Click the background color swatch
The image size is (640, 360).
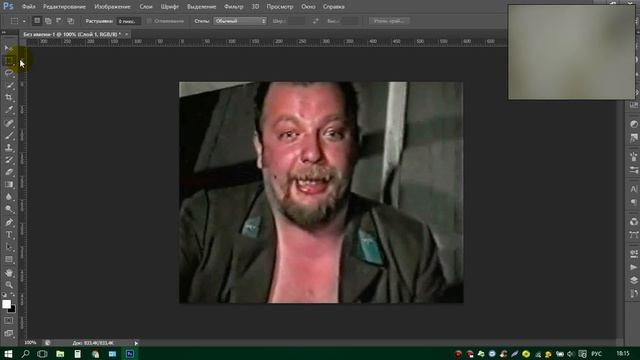[13, 310]
